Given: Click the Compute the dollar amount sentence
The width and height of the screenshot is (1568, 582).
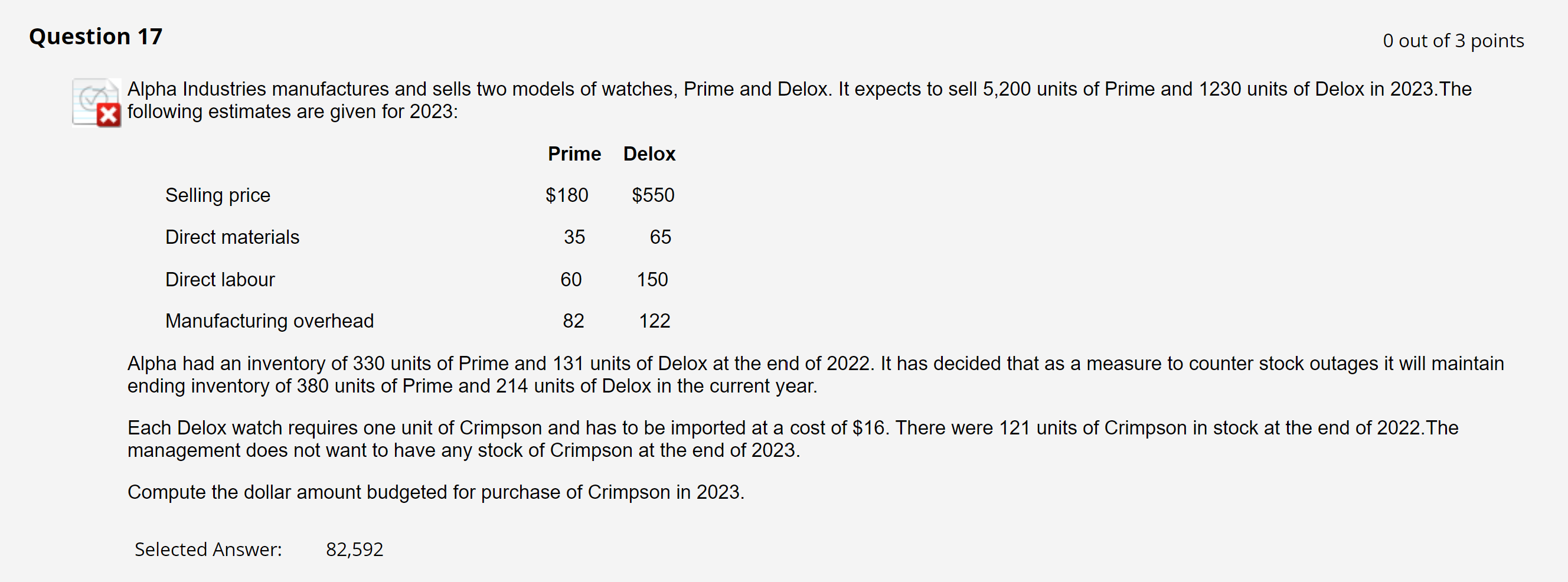Looking at the screenshot, I should point(435,492).
